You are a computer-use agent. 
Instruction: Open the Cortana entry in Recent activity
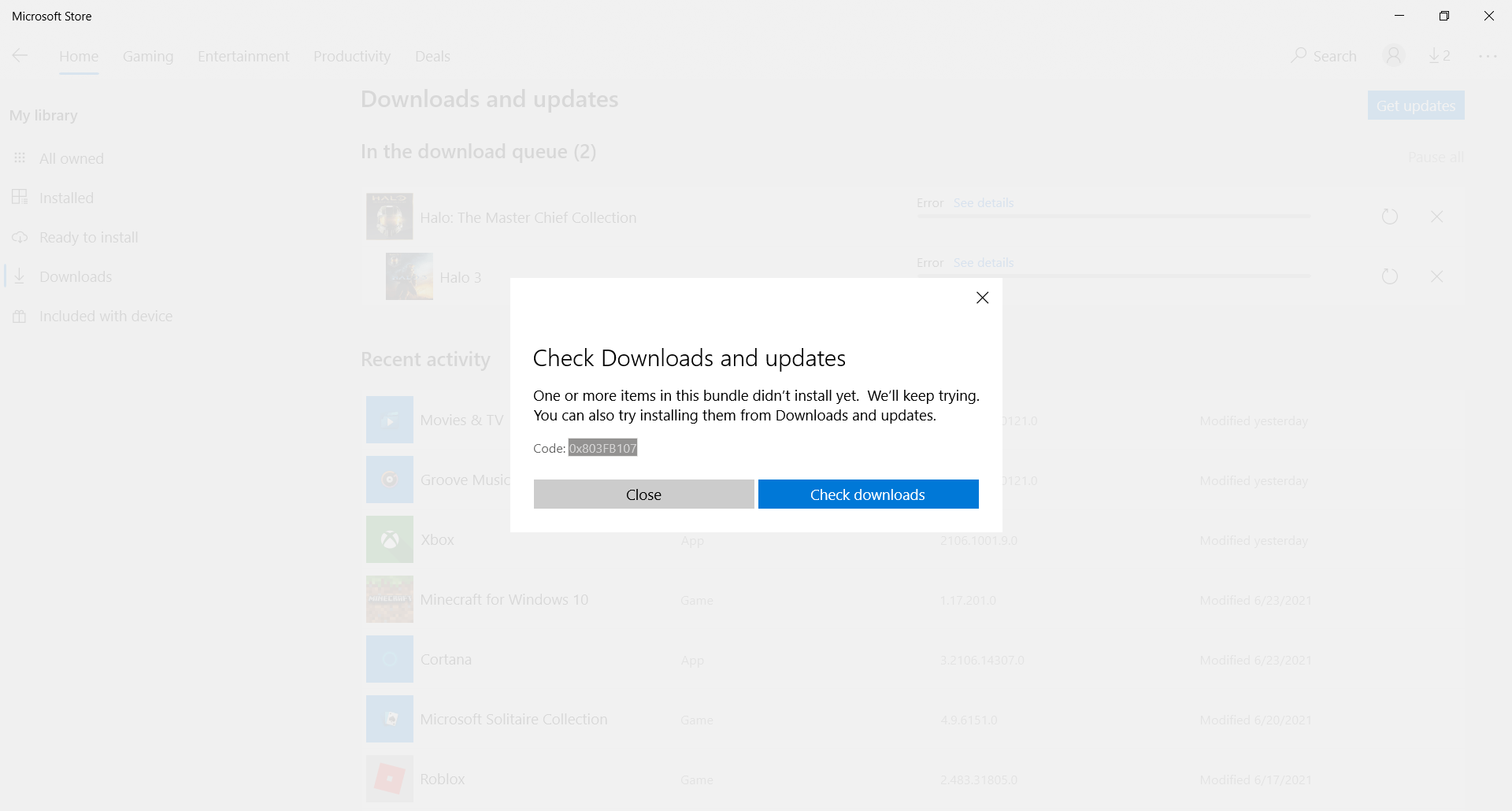(x=913, y=659)
